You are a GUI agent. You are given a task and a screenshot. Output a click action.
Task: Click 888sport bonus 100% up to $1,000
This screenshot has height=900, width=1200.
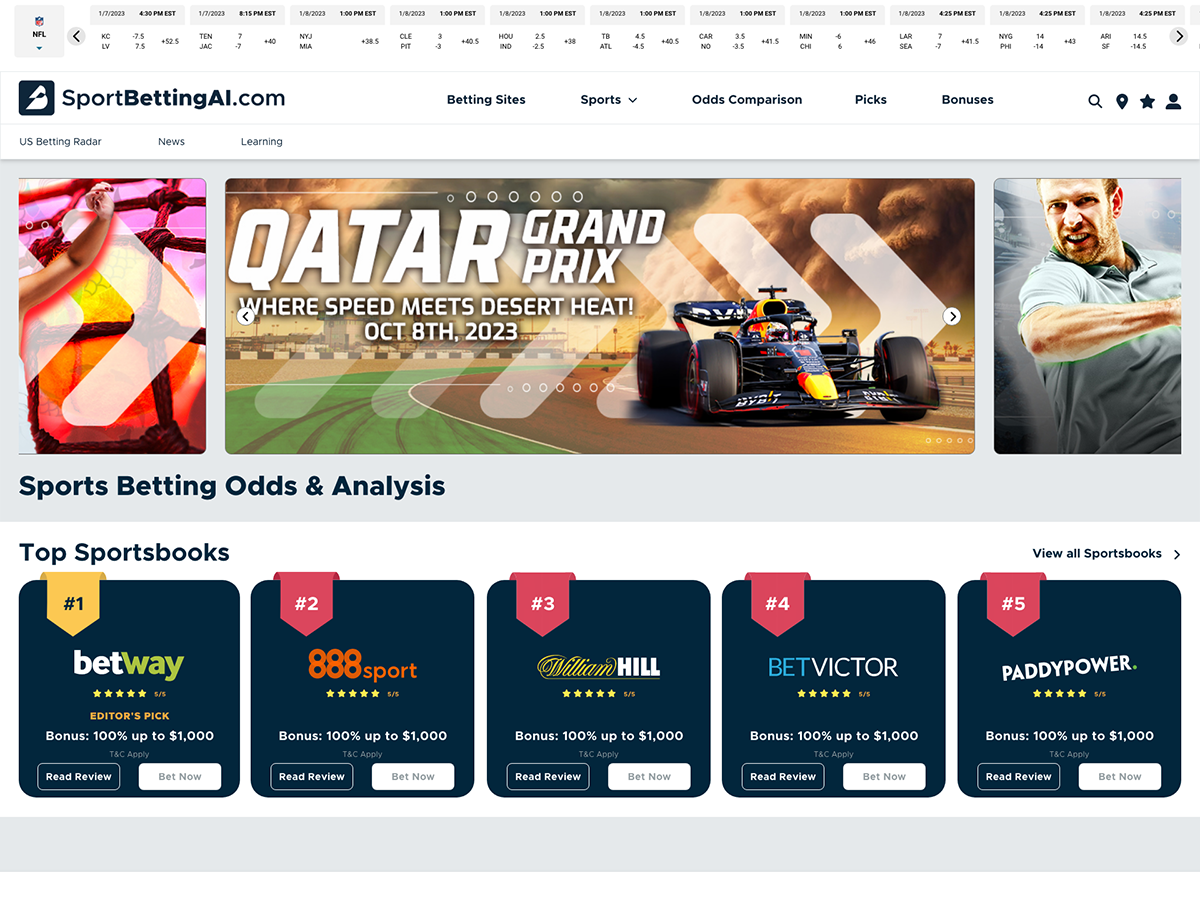click(363, 736)
